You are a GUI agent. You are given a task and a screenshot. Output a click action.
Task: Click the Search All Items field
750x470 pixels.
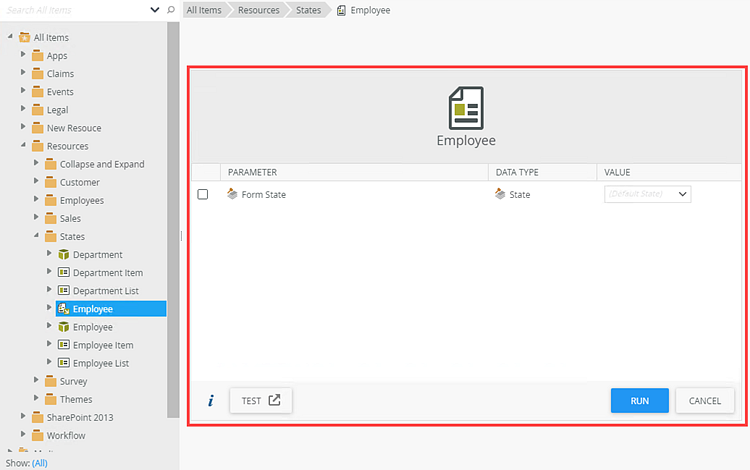click(76, 10)
